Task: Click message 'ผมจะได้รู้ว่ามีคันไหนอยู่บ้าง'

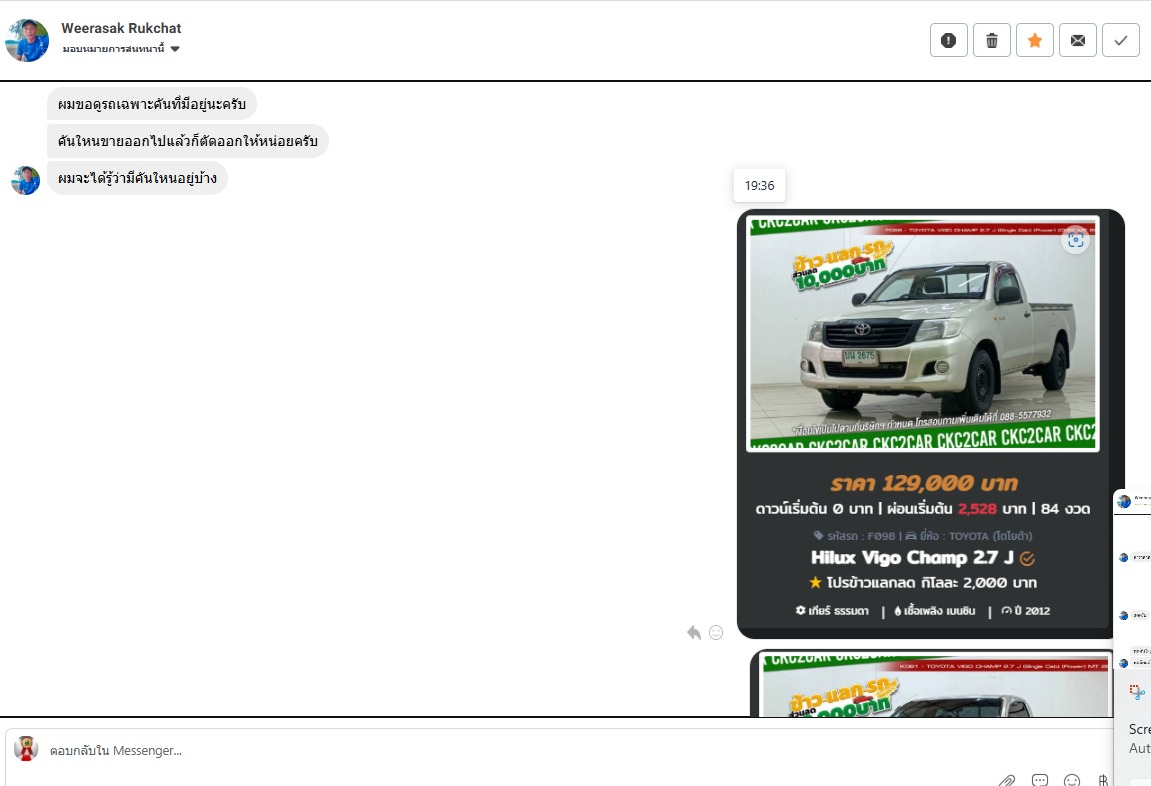Action: 137,178
